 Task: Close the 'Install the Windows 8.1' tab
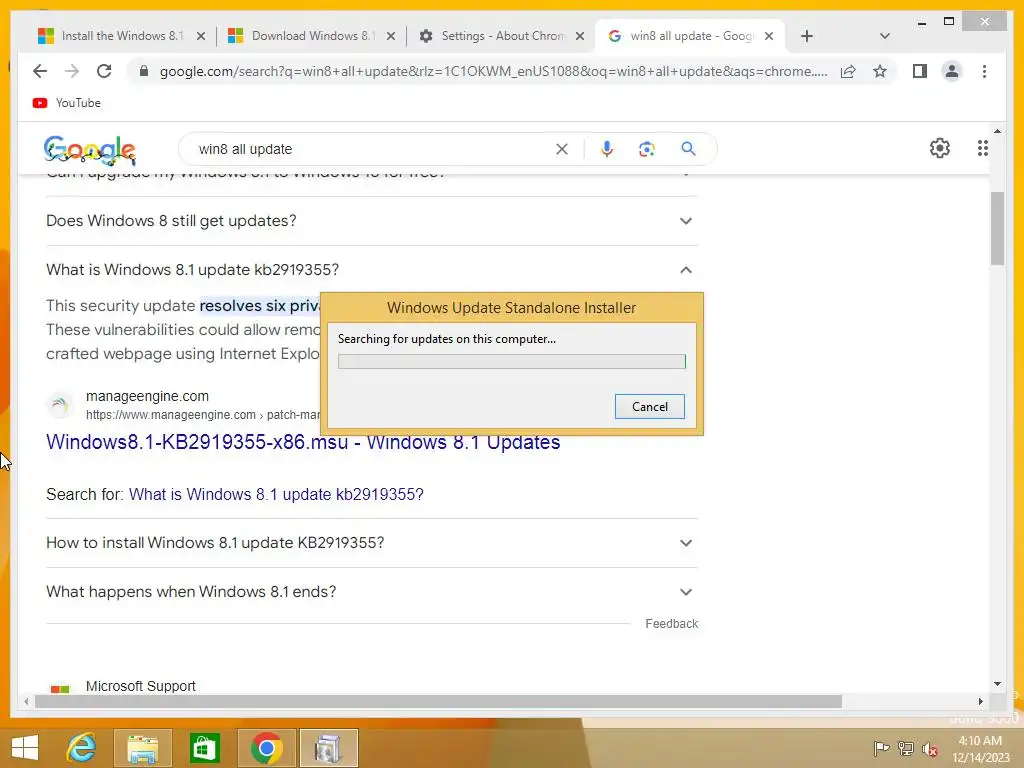click(201, 36)
